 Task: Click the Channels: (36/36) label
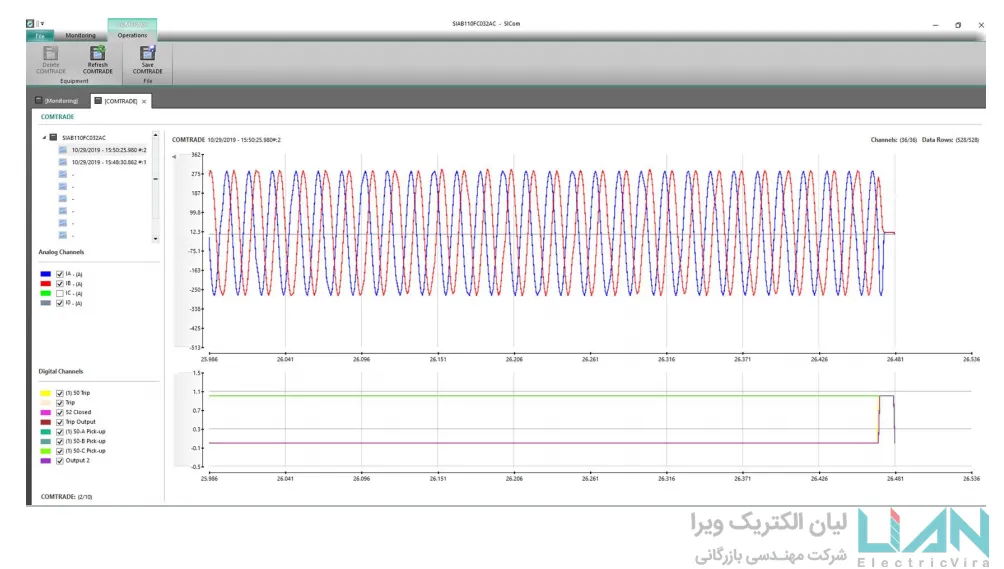[x=893, y=140]
